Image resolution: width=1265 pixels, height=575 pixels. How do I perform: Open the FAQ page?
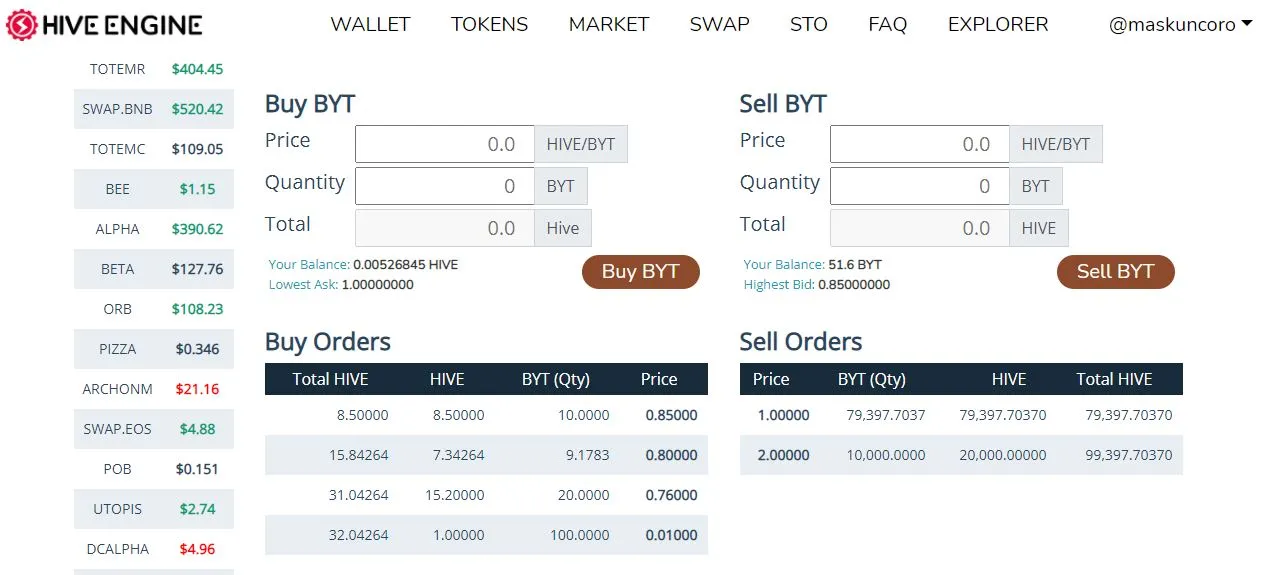click(x=887, y=25)
